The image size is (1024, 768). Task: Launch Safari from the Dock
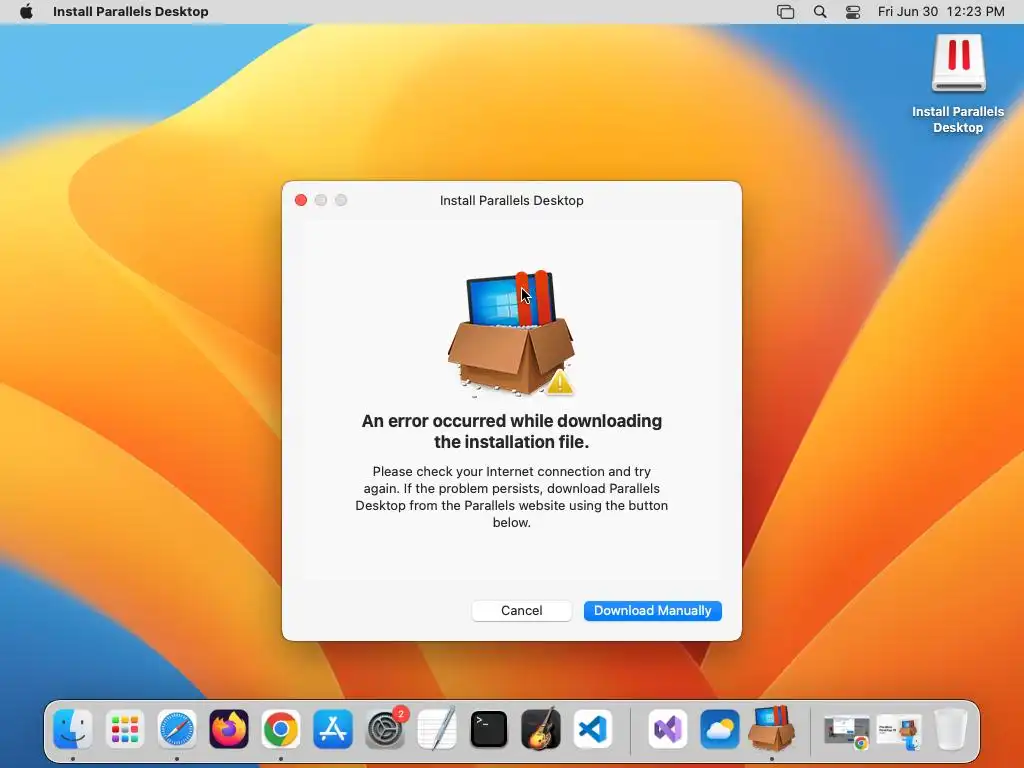[x=177, y=729]
